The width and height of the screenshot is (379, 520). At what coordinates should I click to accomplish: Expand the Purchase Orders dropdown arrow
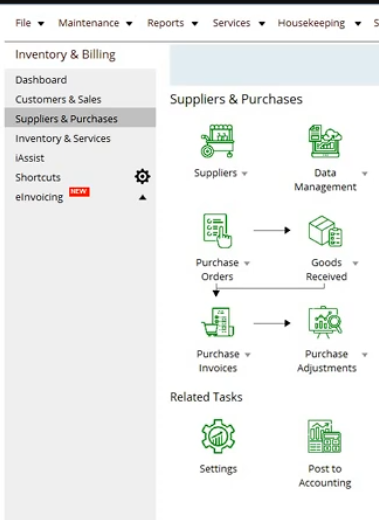(247, 263)
